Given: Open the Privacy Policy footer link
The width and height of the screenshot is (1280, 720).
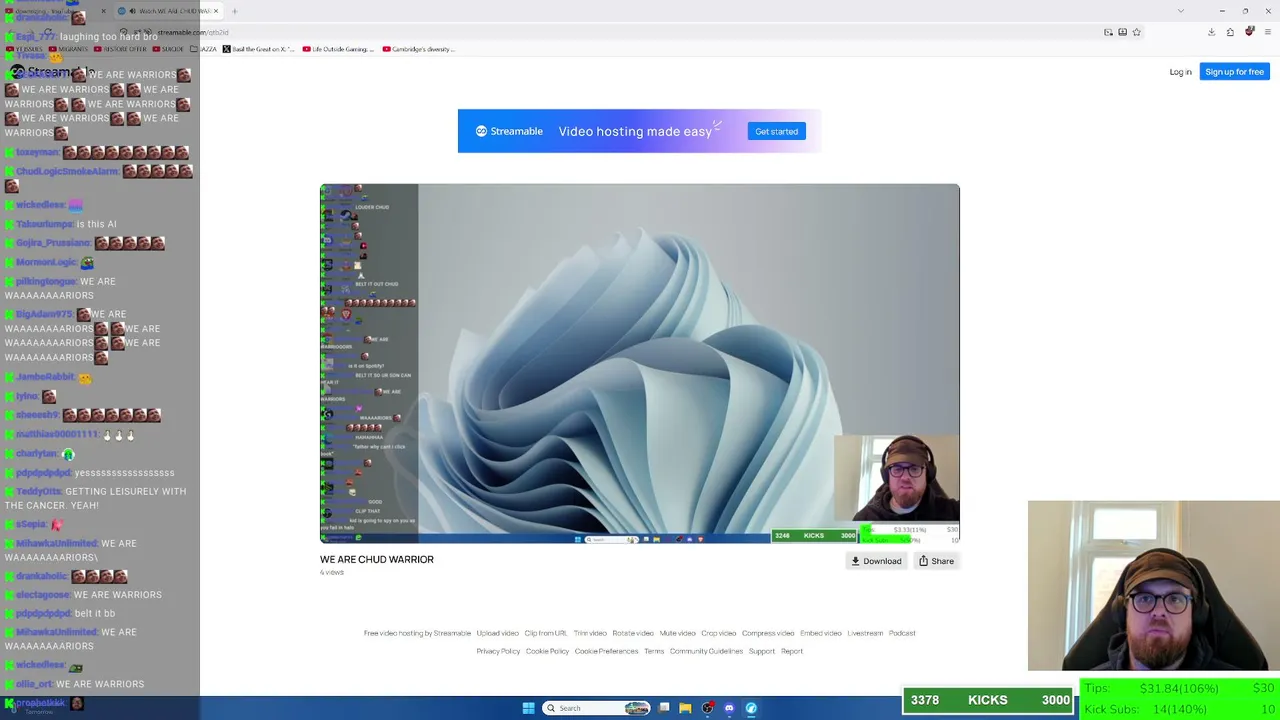Looking at the screenshot, I should point(498,651).
